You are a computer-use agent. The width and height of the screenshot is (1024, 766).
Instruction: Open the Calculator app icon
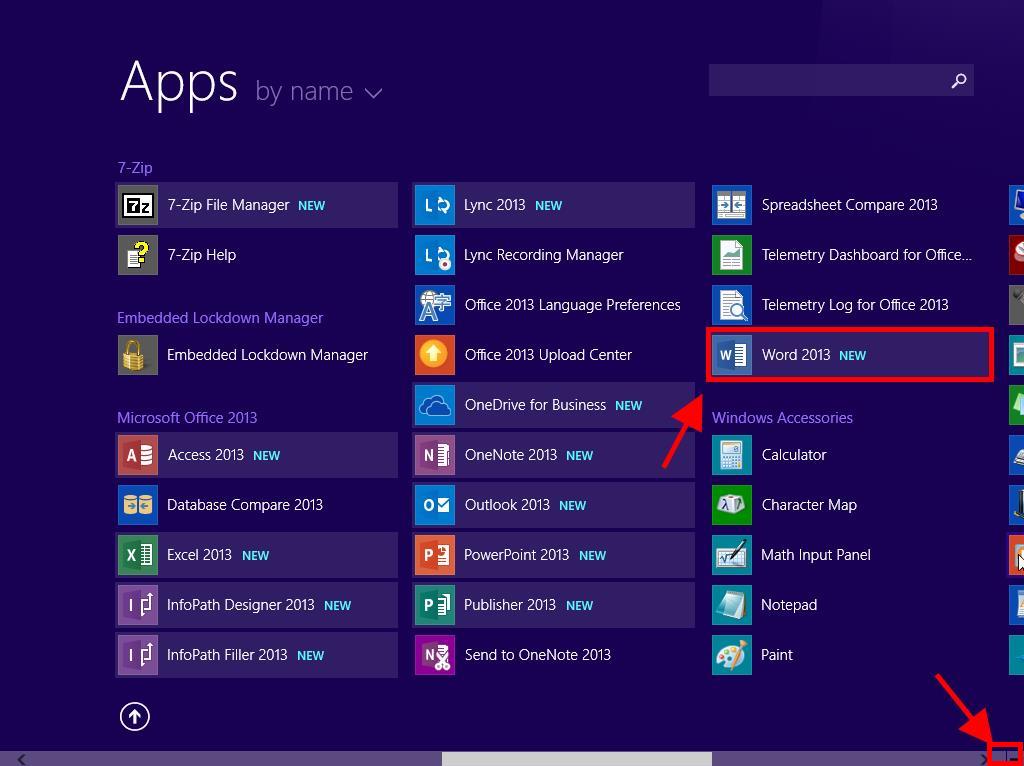tap(732, 455)
